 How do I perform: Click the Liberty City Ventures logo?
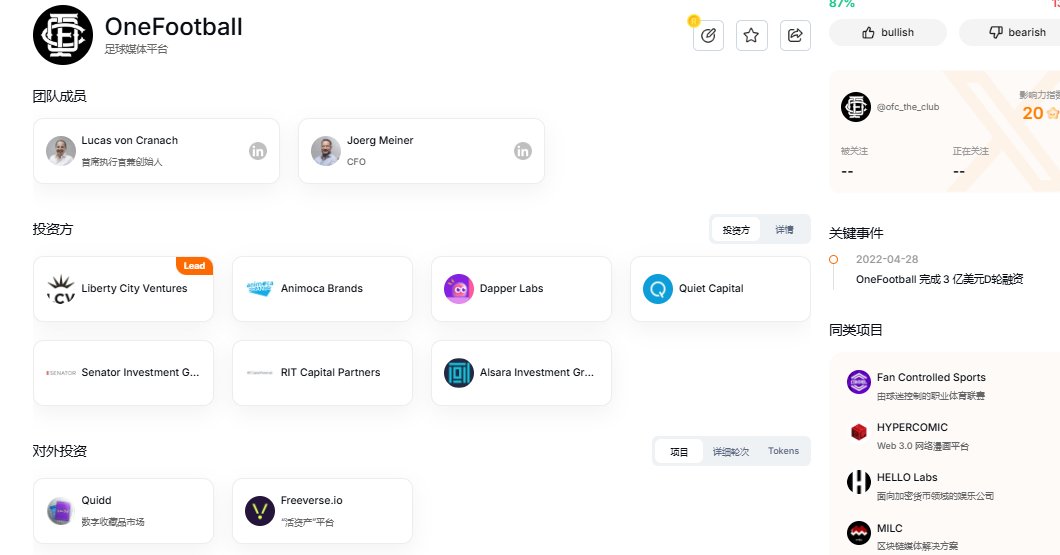point(61,289)
